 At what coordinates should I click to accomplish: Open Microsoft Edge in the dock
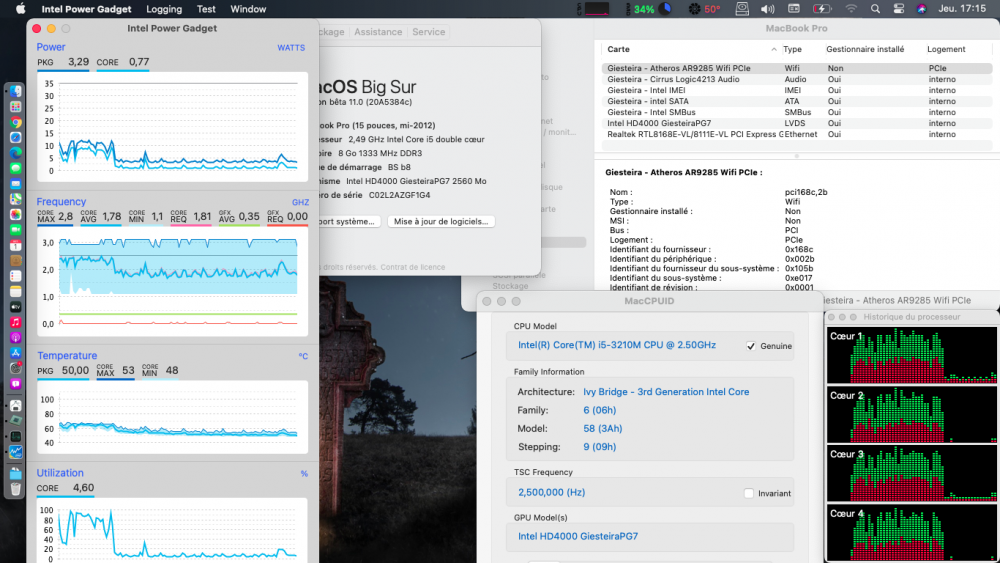point(16,153)
